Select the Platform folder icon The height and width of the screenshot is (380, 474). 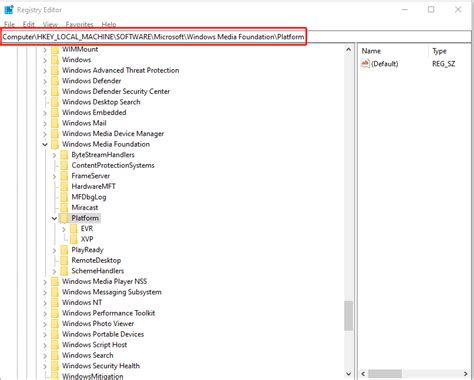[x=64, y=218]
